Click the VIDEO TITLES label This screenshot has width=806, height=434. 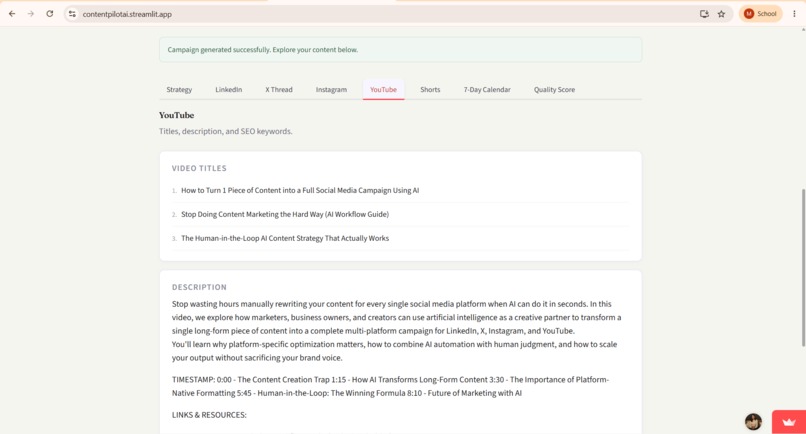[x=199, y=168]
